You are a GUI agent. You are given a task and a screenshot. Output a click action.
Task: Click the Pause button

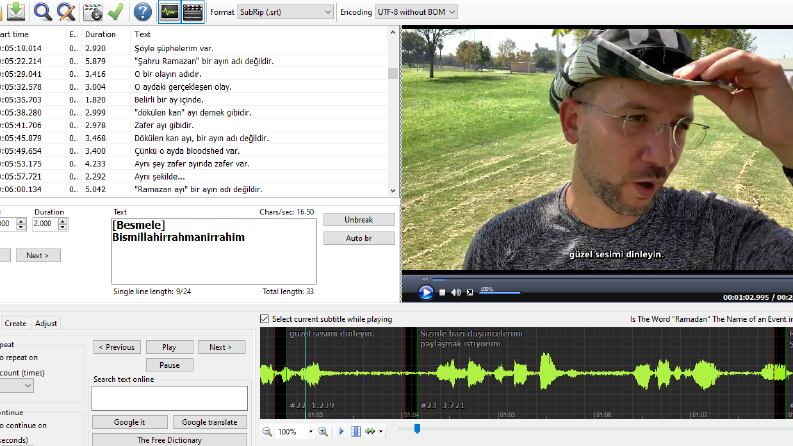[169, 365]
